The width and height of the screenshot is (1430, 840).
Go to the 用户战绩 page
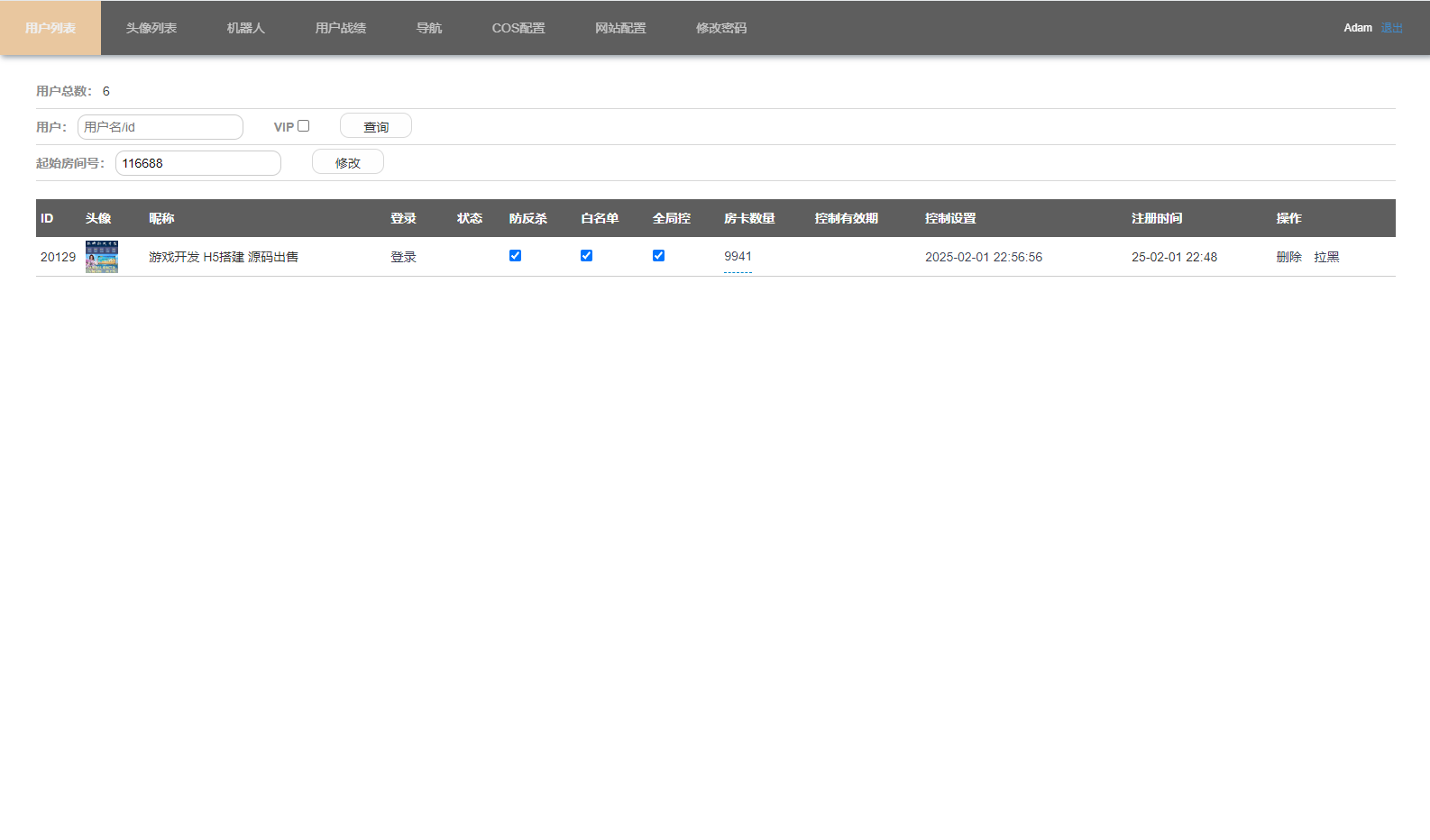(340, 28)
